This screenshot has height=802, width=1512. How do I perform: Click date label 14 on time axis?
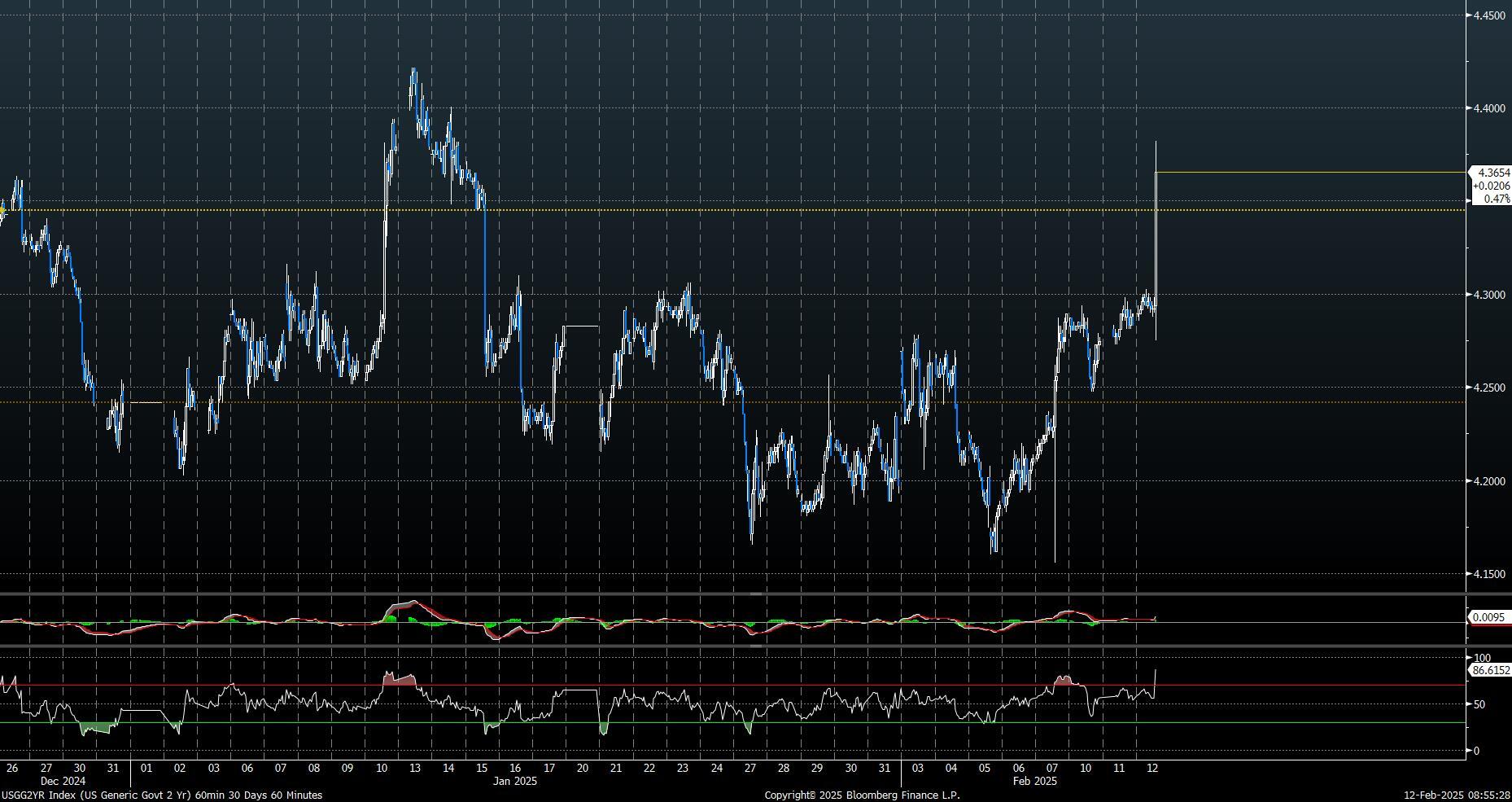pyautogui.click(x=448, y=768)
